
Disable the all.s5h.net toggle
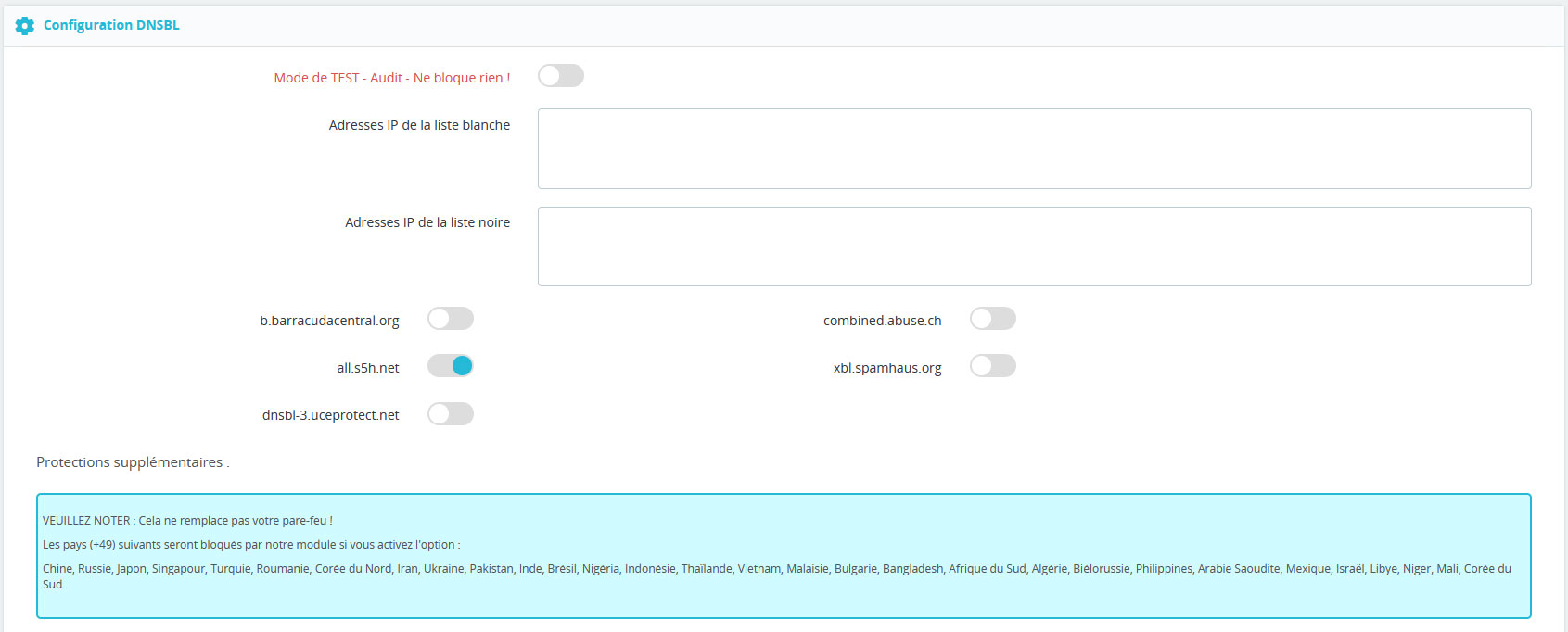[x=450, y=366]
